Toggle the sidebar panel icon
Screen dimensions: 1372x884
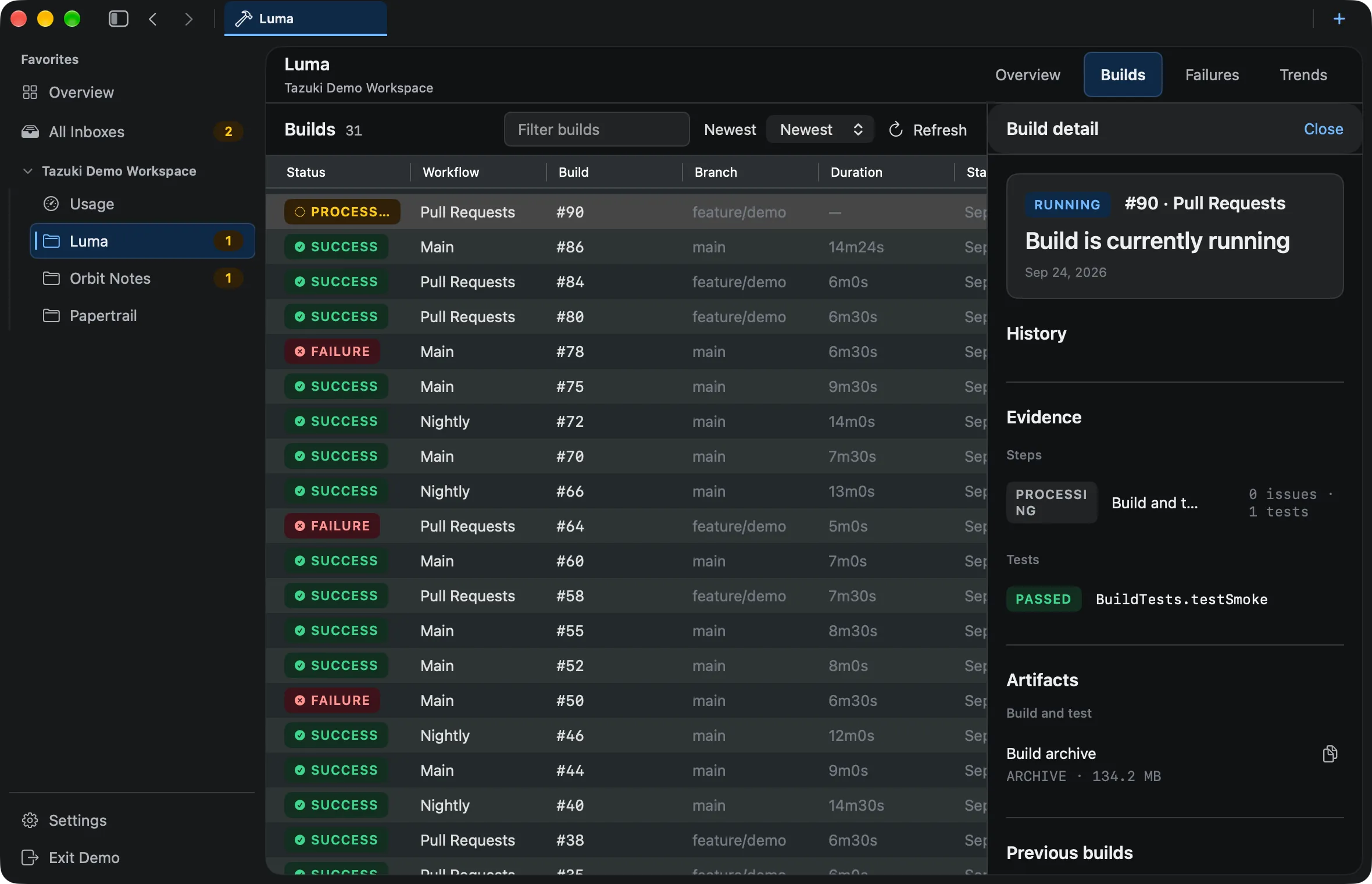tap(119, 19)
